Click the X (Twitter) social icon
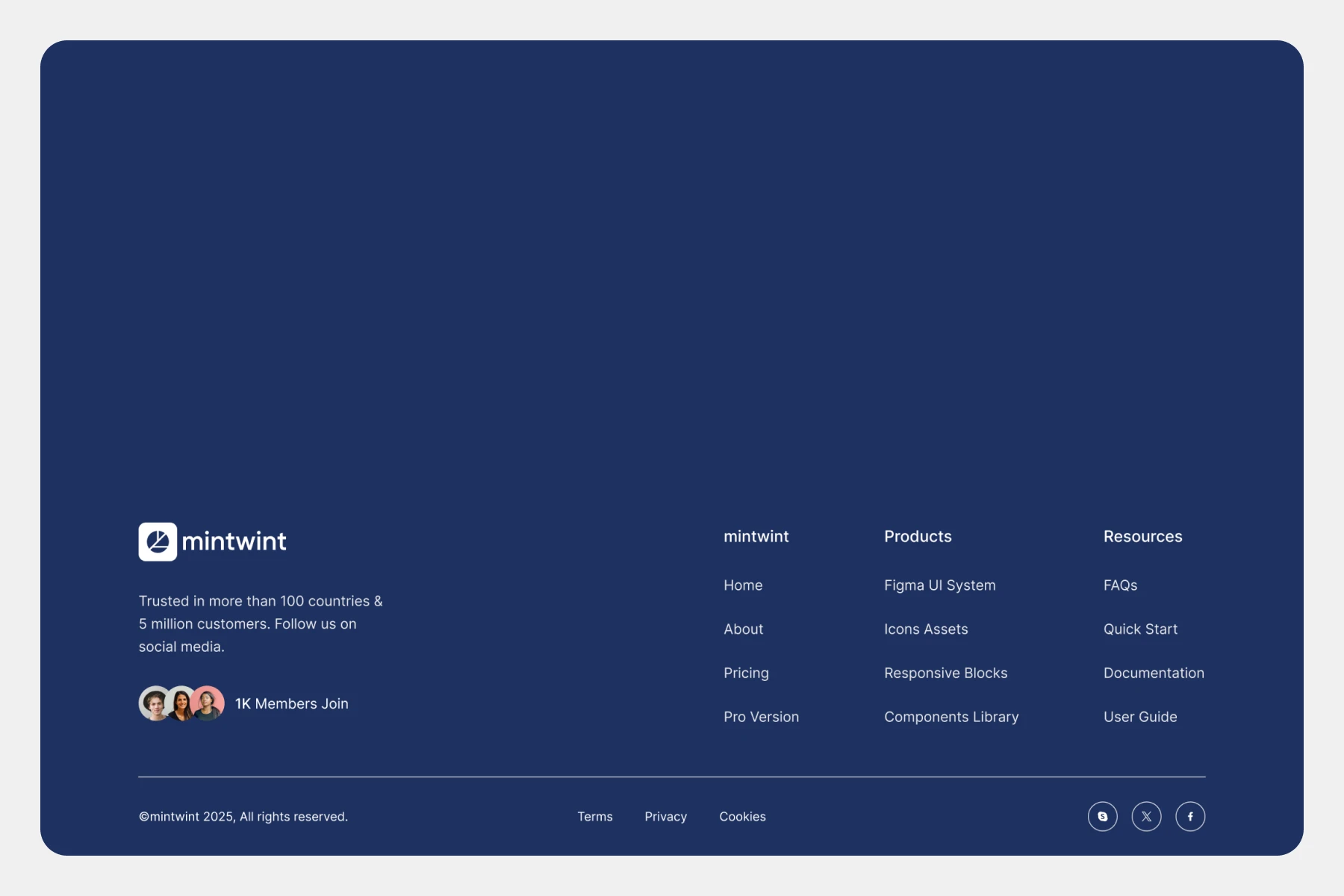Image resolution: width=1344 pixels, height=896 pixels. [x=1146, y=816]
